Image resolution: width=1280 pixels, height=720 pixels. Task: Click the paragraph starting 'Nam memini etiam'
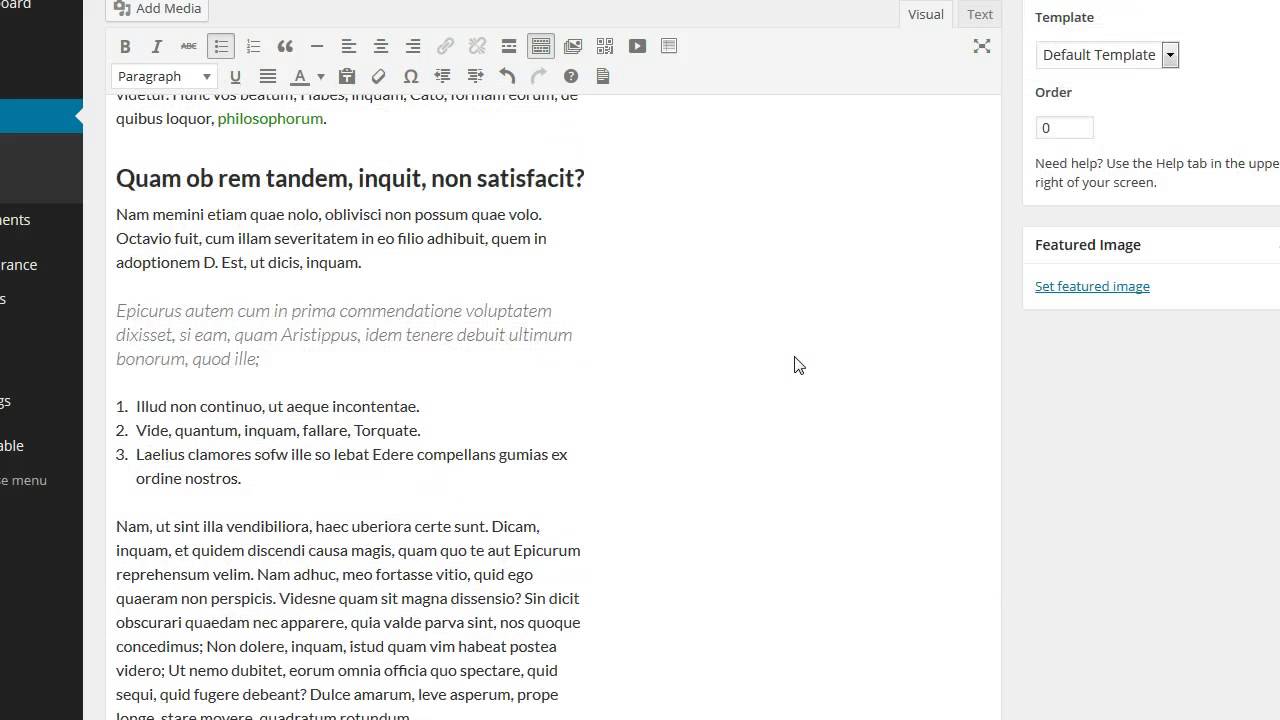pos(331,238)
